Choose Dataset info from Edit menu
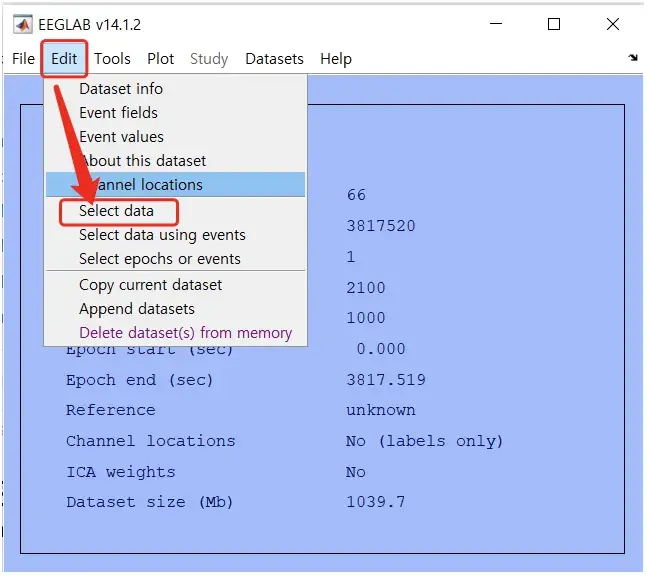Image resolution: width=647 pixels, height=578 pixels. coord(120,89)
